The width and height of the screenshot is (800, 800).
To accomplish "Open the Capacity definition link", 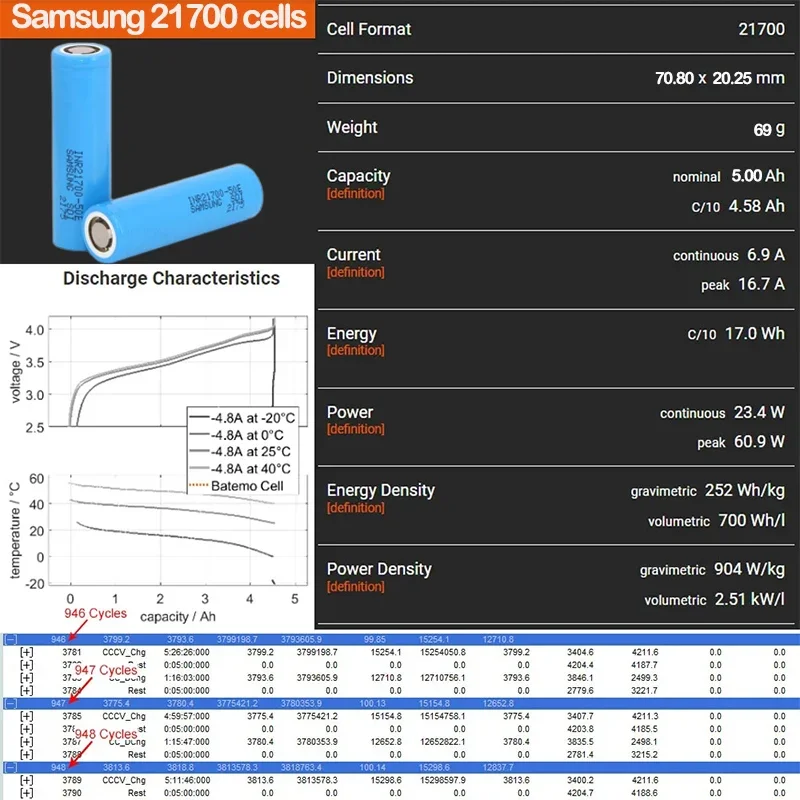I will click(x=356, y=193).
